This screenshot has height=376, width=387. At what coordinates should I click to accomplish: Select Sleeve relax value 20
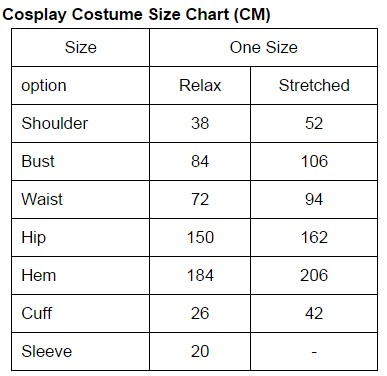(x=200, y=351)
